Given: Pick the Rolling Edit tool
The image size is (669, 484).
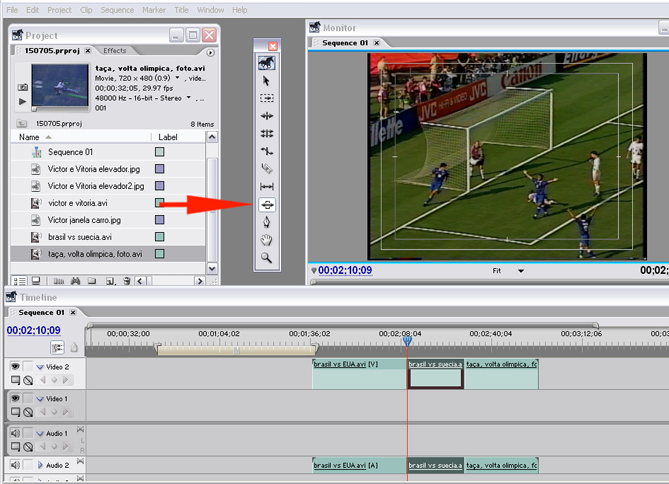Looking at the screenshot, I should click(266, 133).
